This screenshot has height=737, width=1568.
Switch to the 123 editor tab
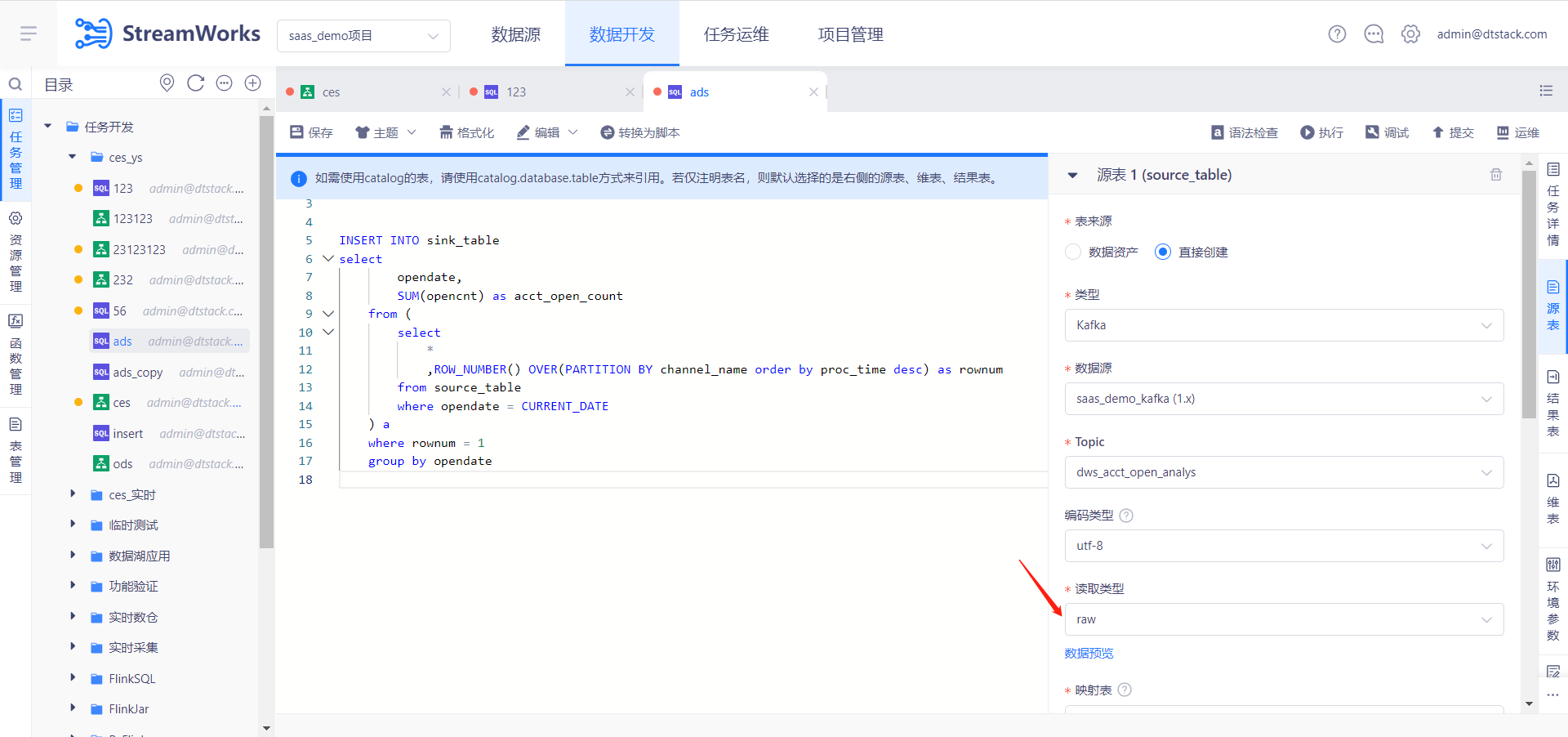point(551,92)
